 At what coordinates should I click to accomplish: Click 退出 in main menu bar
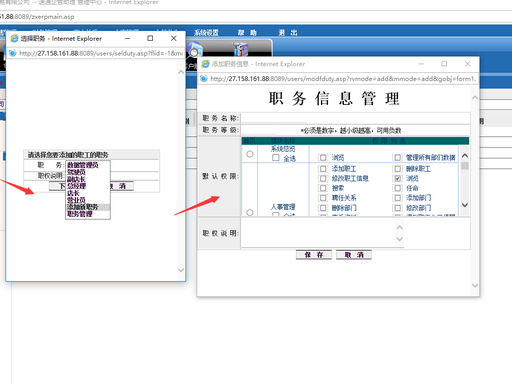[x=288, y=33]
